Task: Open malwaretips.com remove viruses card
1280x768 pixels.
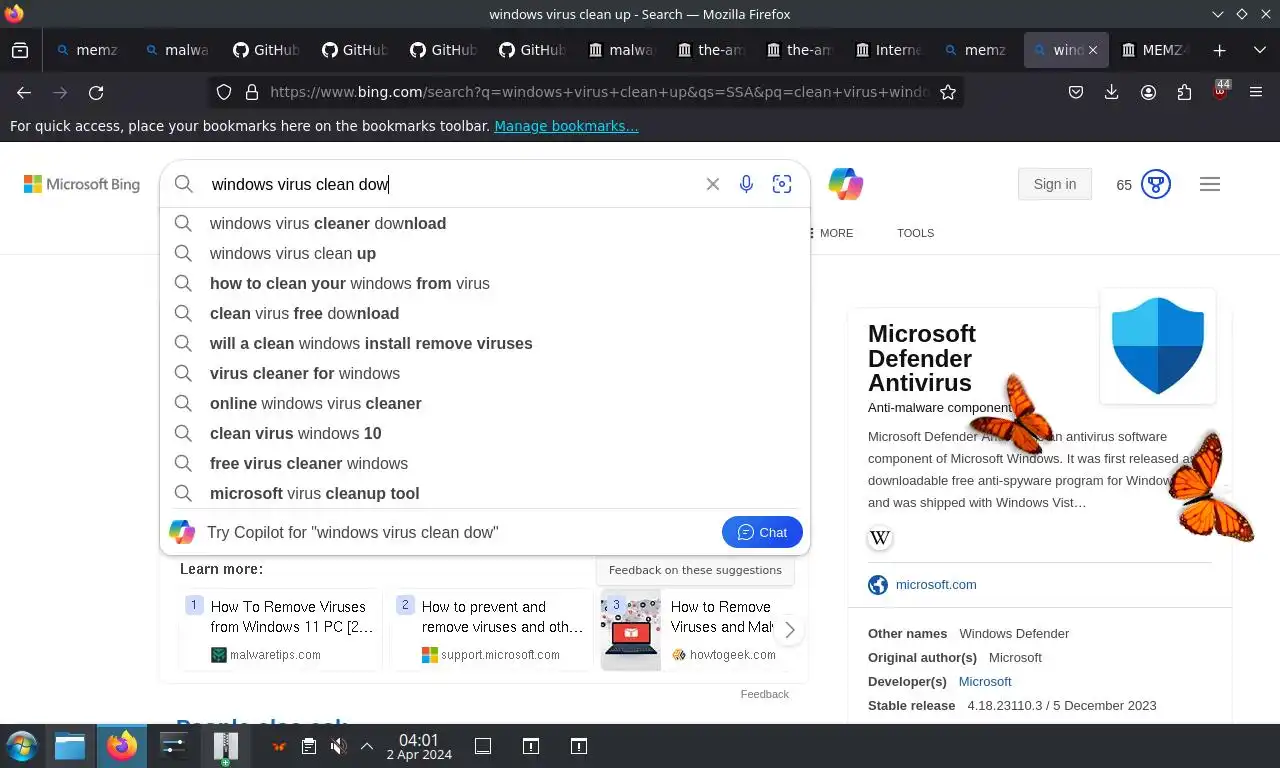Action: [281, 630]
